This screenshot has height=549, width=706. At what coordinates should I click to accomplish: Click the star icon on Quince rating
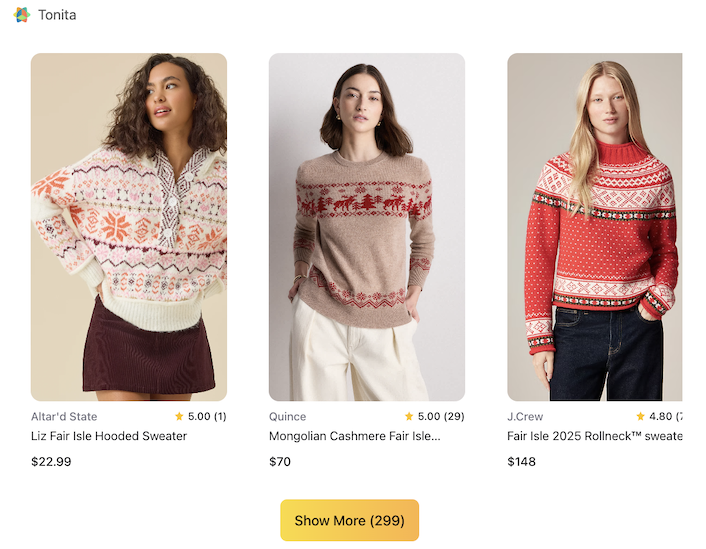point(409,416)
